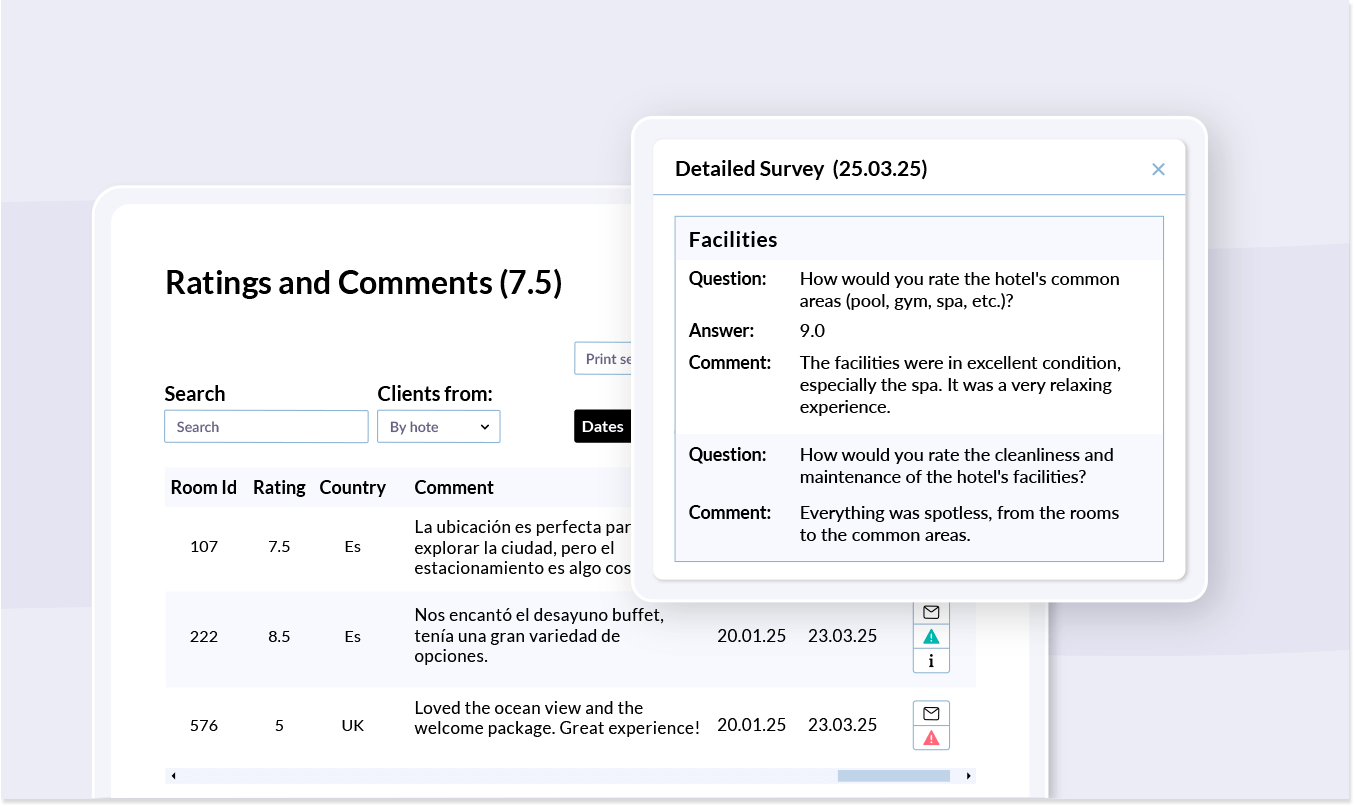Click the left arrow of the horizontal scrollbar

(x=173, y=775)
